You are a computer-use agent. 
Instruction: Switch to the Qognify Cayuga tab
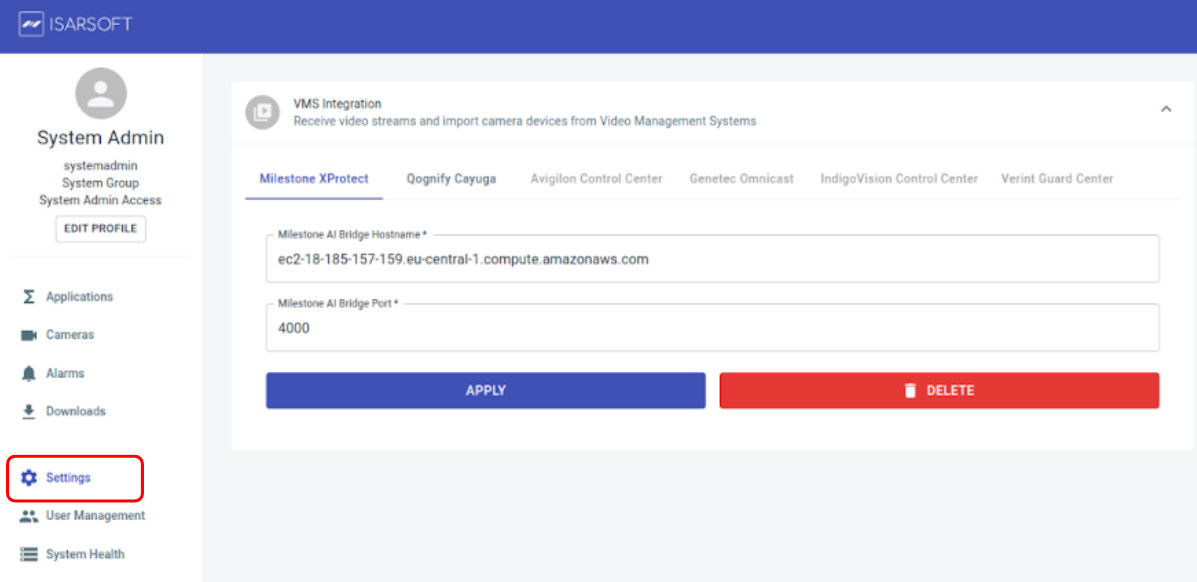(x=451, y=179)
